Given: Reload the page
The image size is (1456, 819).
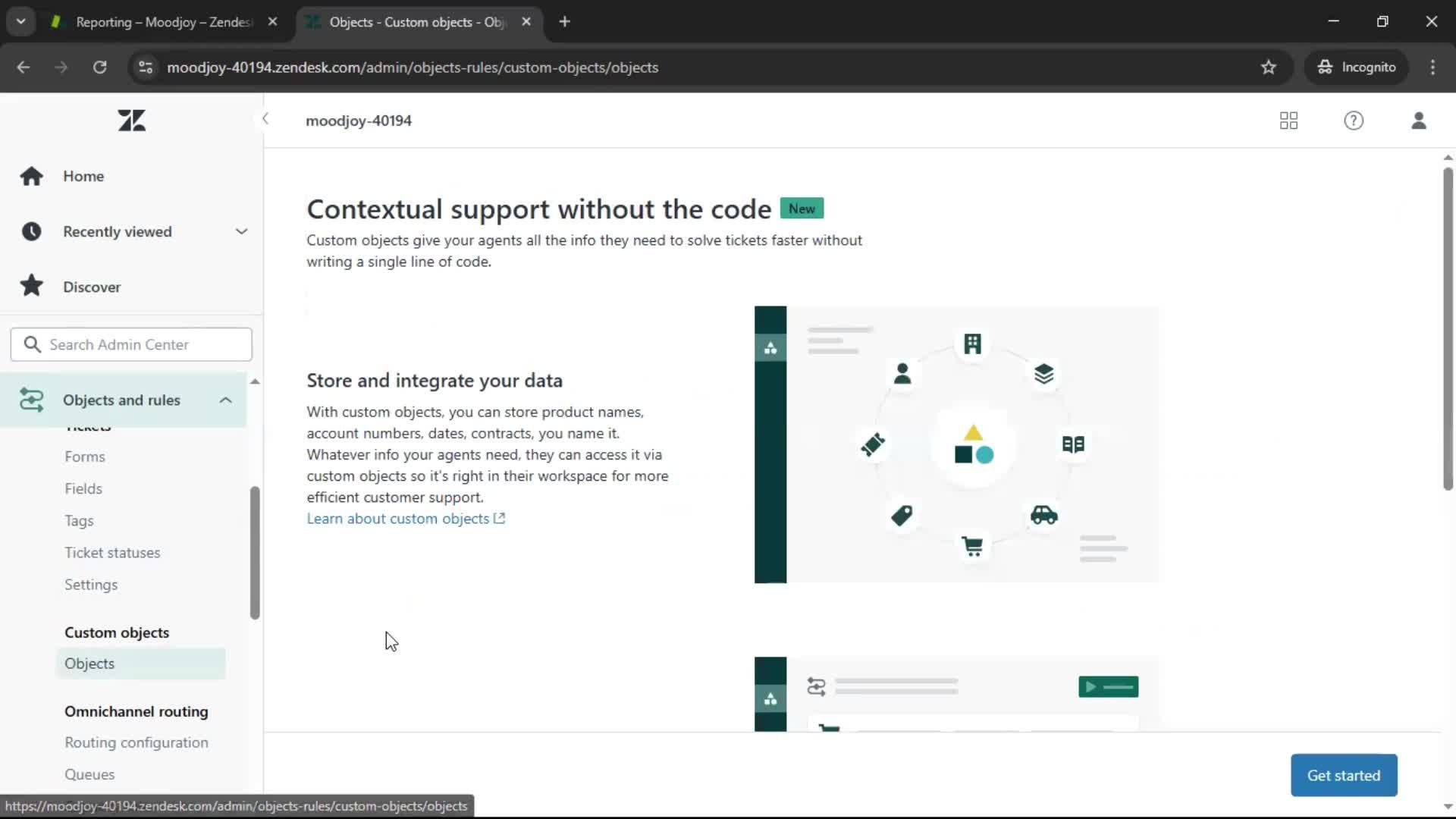Looking at the screenshot, I should (99, 67).
